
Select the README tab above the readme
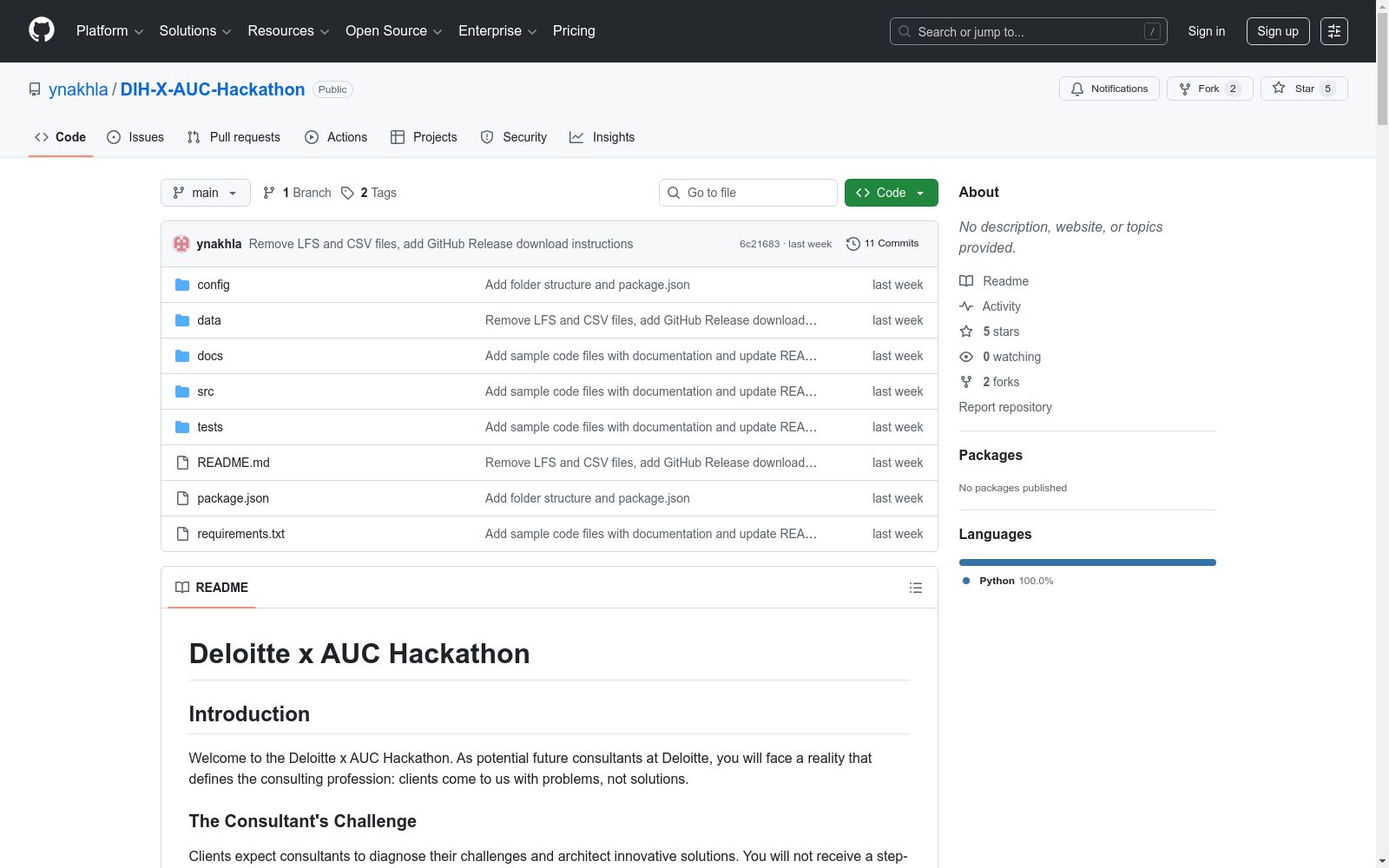click(x=212, y=588)
